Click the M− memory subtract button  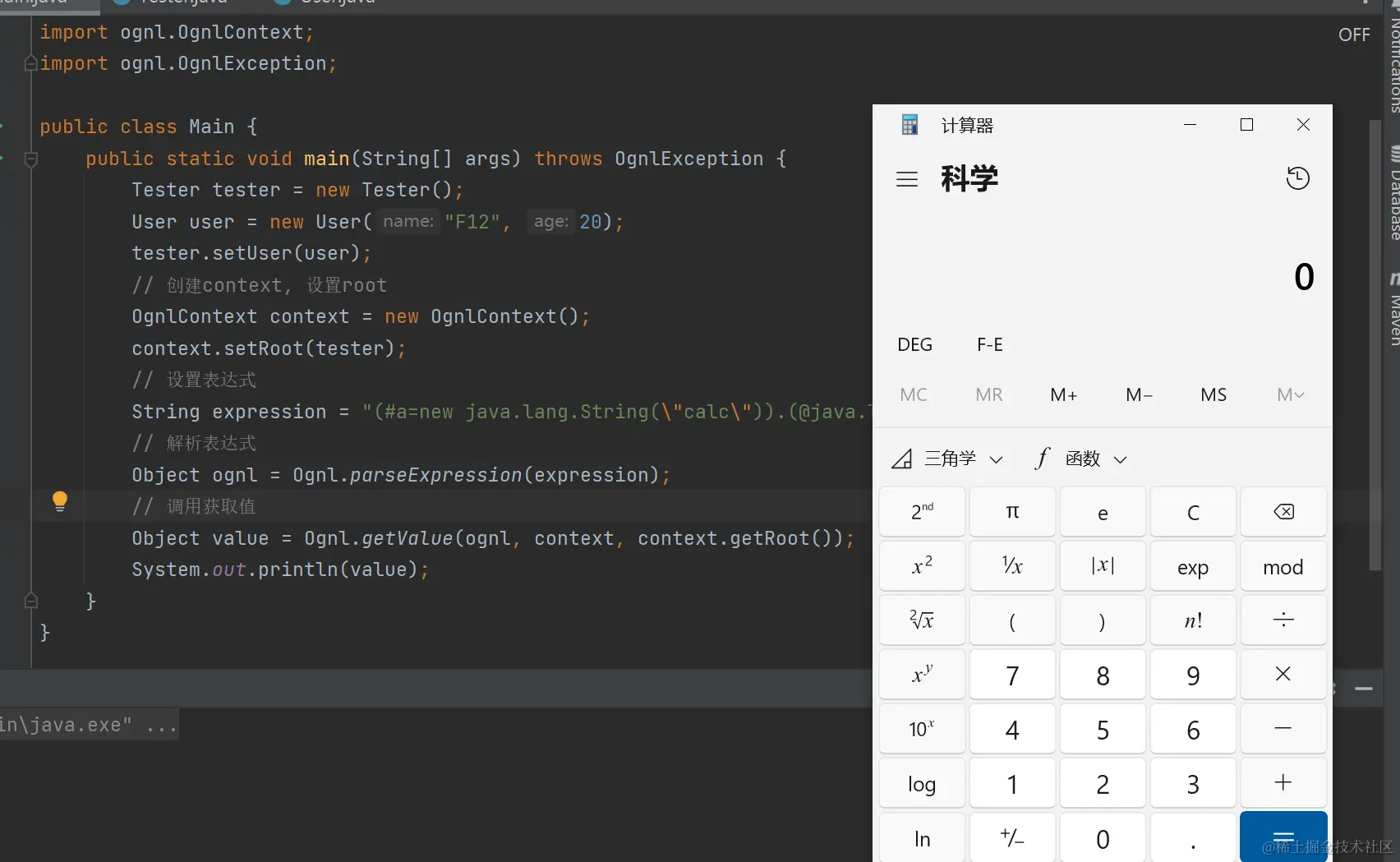[x=1139, y=395]
